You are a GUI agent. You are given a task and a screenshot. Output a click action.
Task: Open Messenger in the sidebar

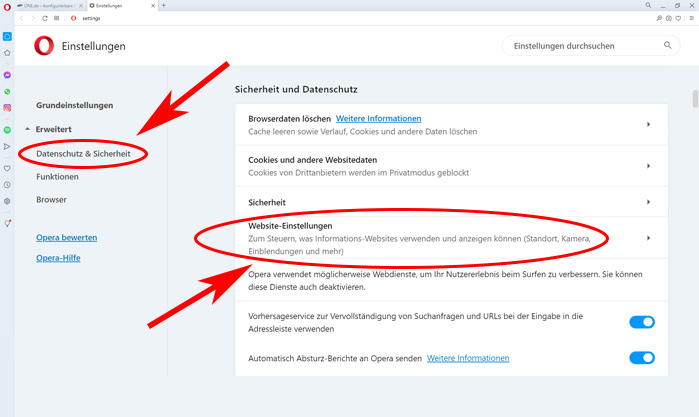coord(7,75)
